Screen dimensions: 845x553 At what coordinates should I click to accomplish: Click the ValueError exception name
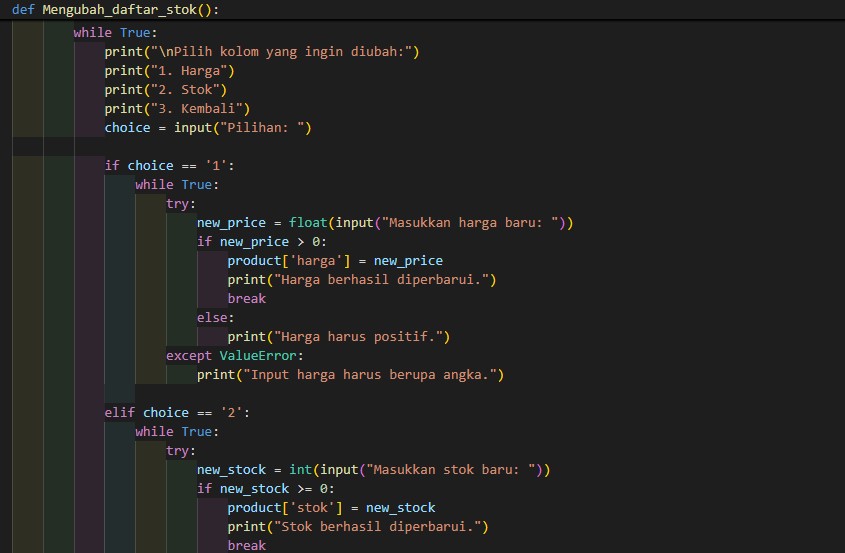click(x=258, y=356)
